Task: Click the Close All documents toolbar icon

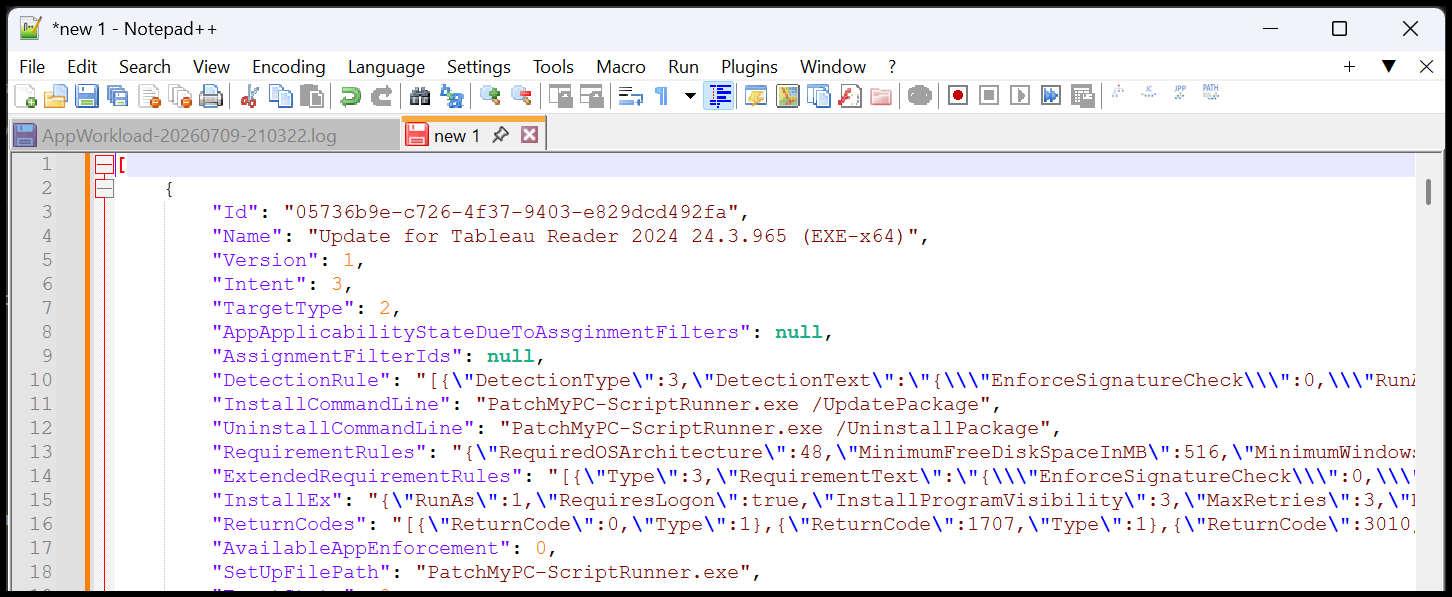Action: (x=180, y=96)
